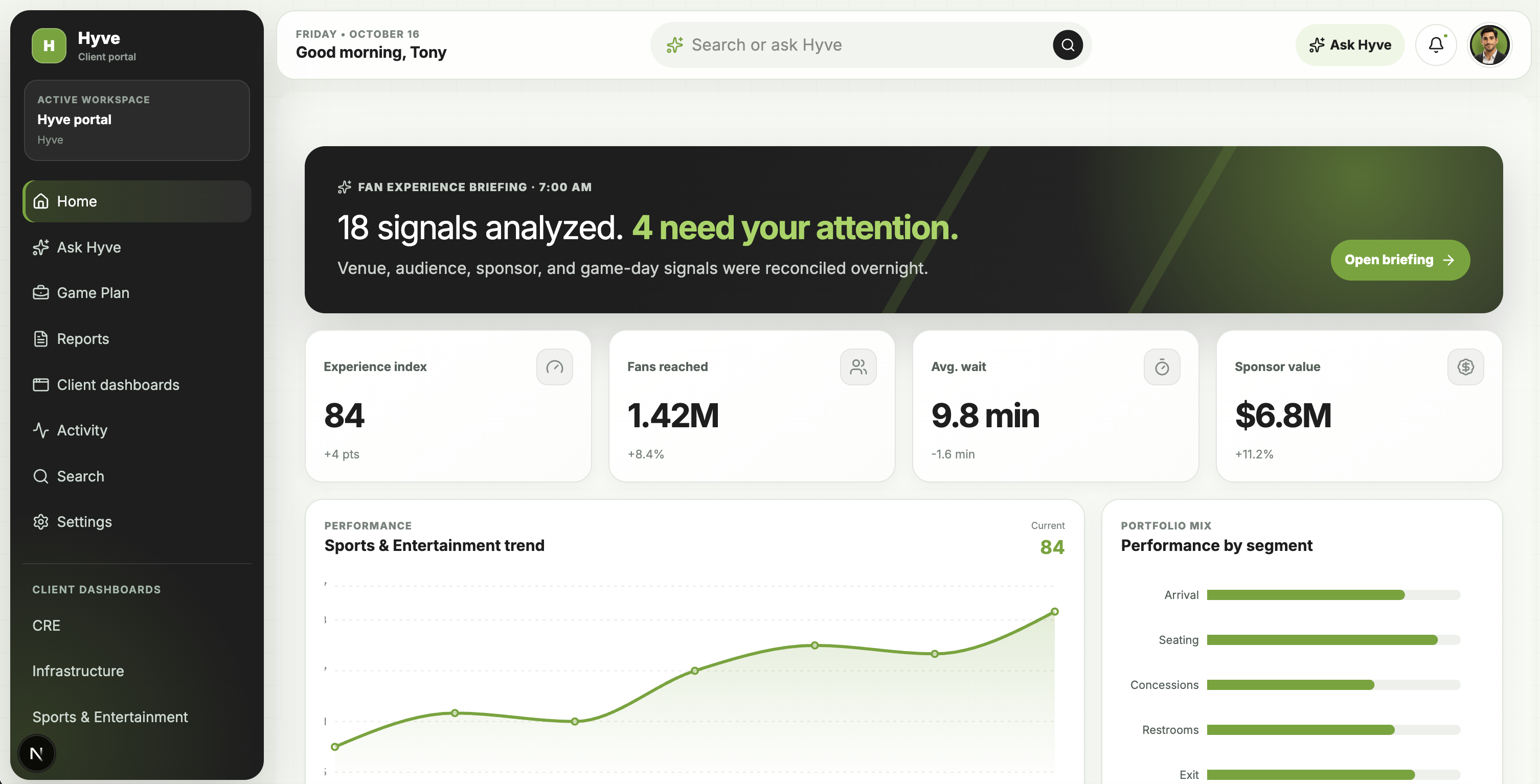The height and width of the screenshot is (784, 1540).
Task: Click the Seating segment progress bar
Action: point(1333,640)
